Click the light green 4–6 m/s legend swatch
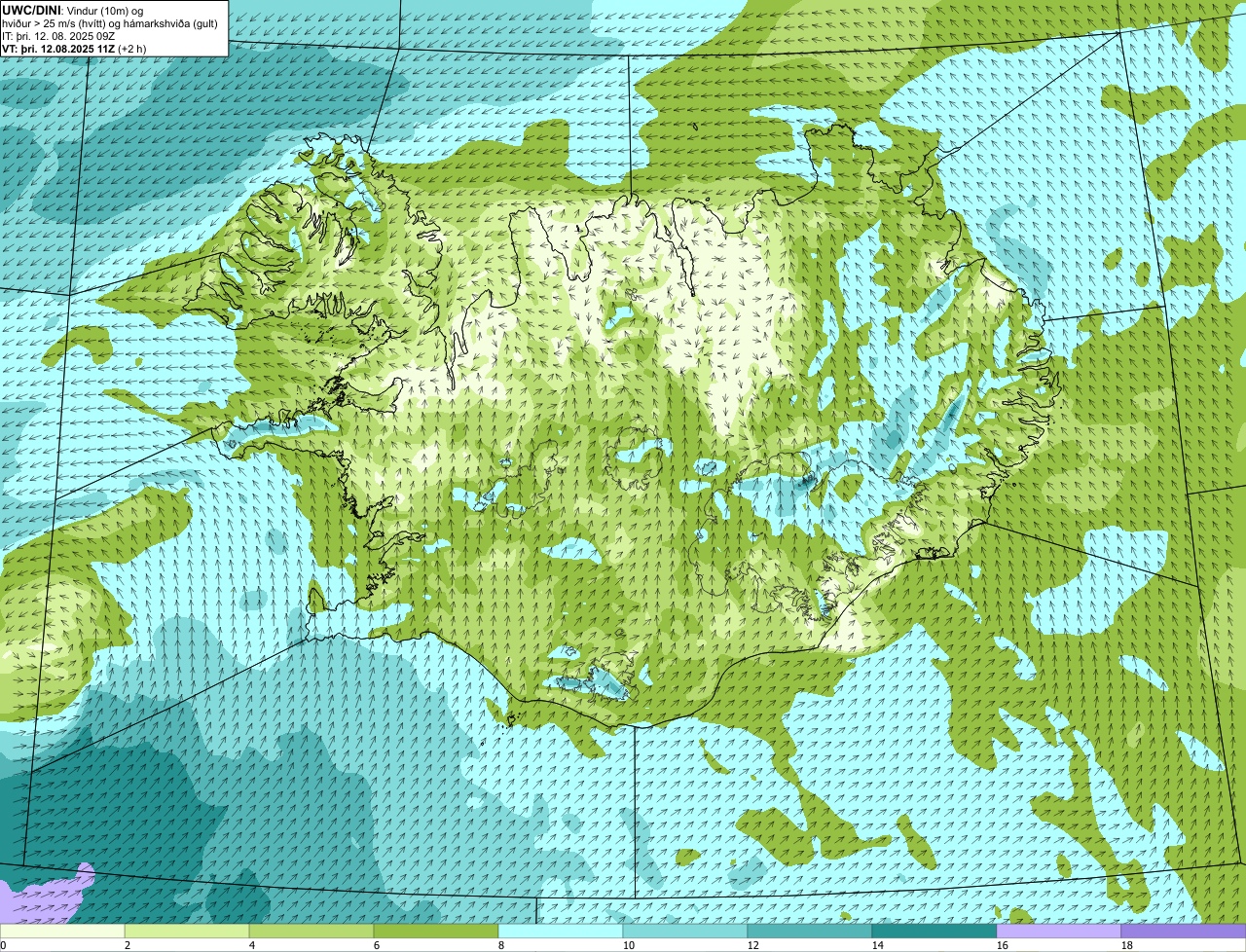This screenshot has width=1246, height=952. (311, 932)
